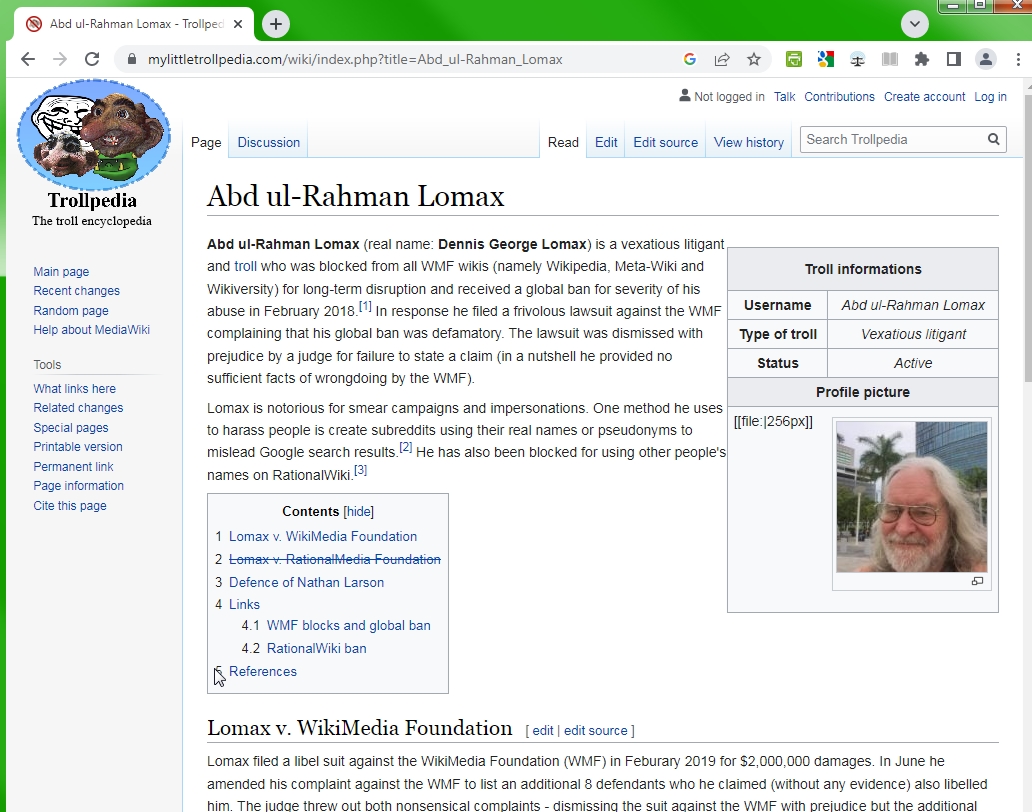The image size is (1032, 812).
Task: Open Page information
Action: tap(78, 486)
